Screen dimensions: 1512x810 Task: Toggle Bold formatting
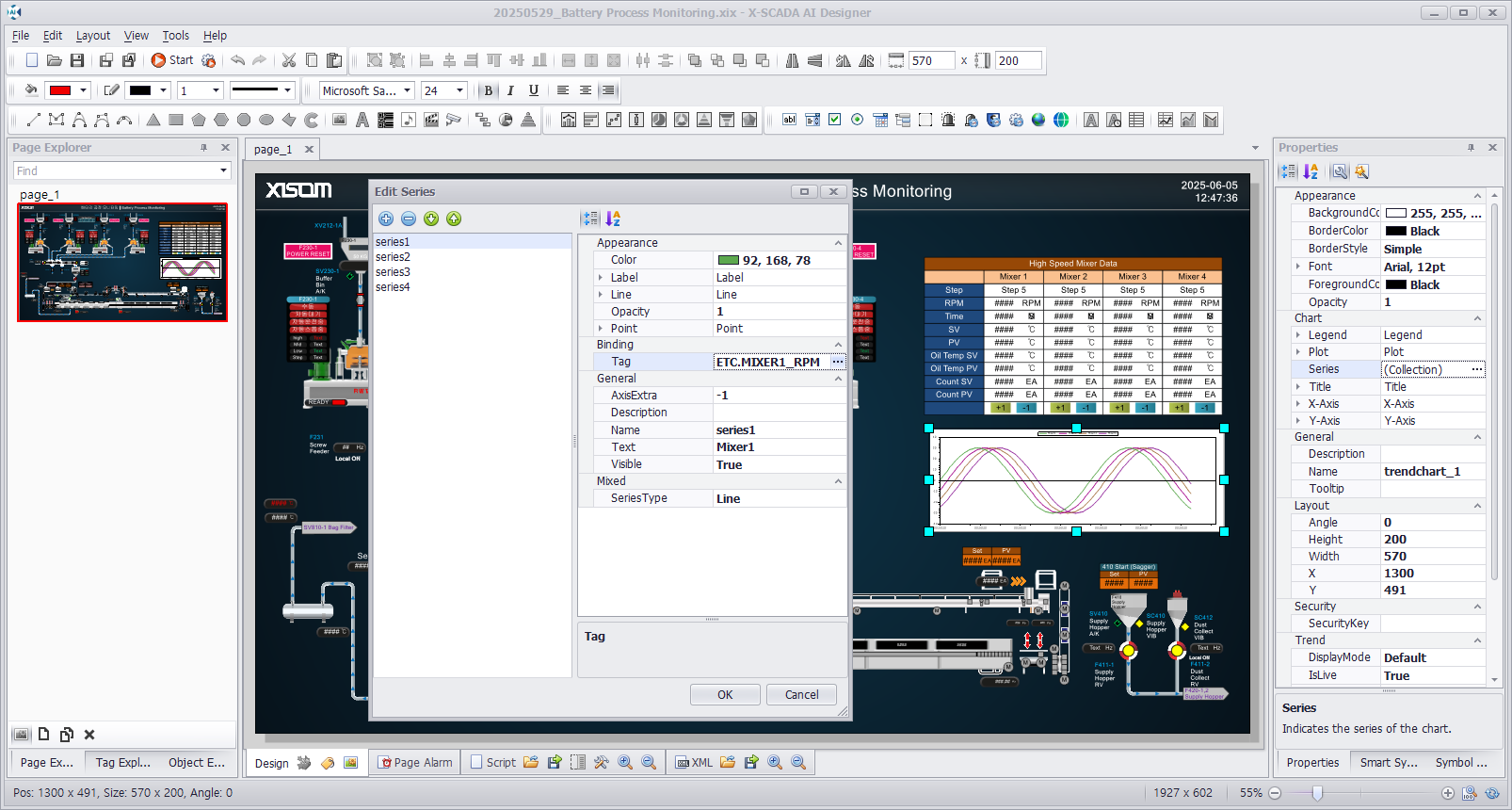point(488,90)
